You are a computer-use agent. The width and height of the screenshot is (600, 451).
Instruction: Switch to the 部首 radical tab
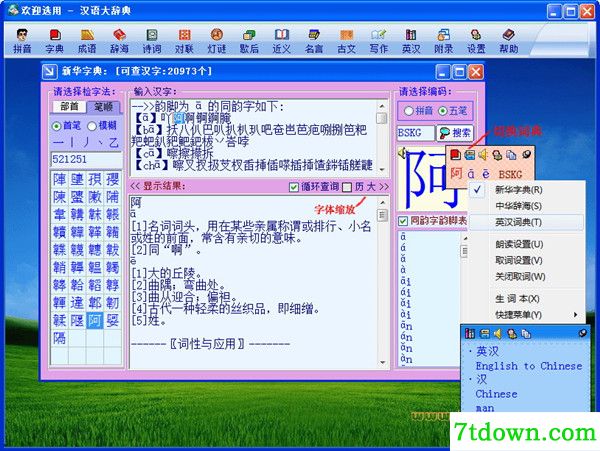[69, 106]
